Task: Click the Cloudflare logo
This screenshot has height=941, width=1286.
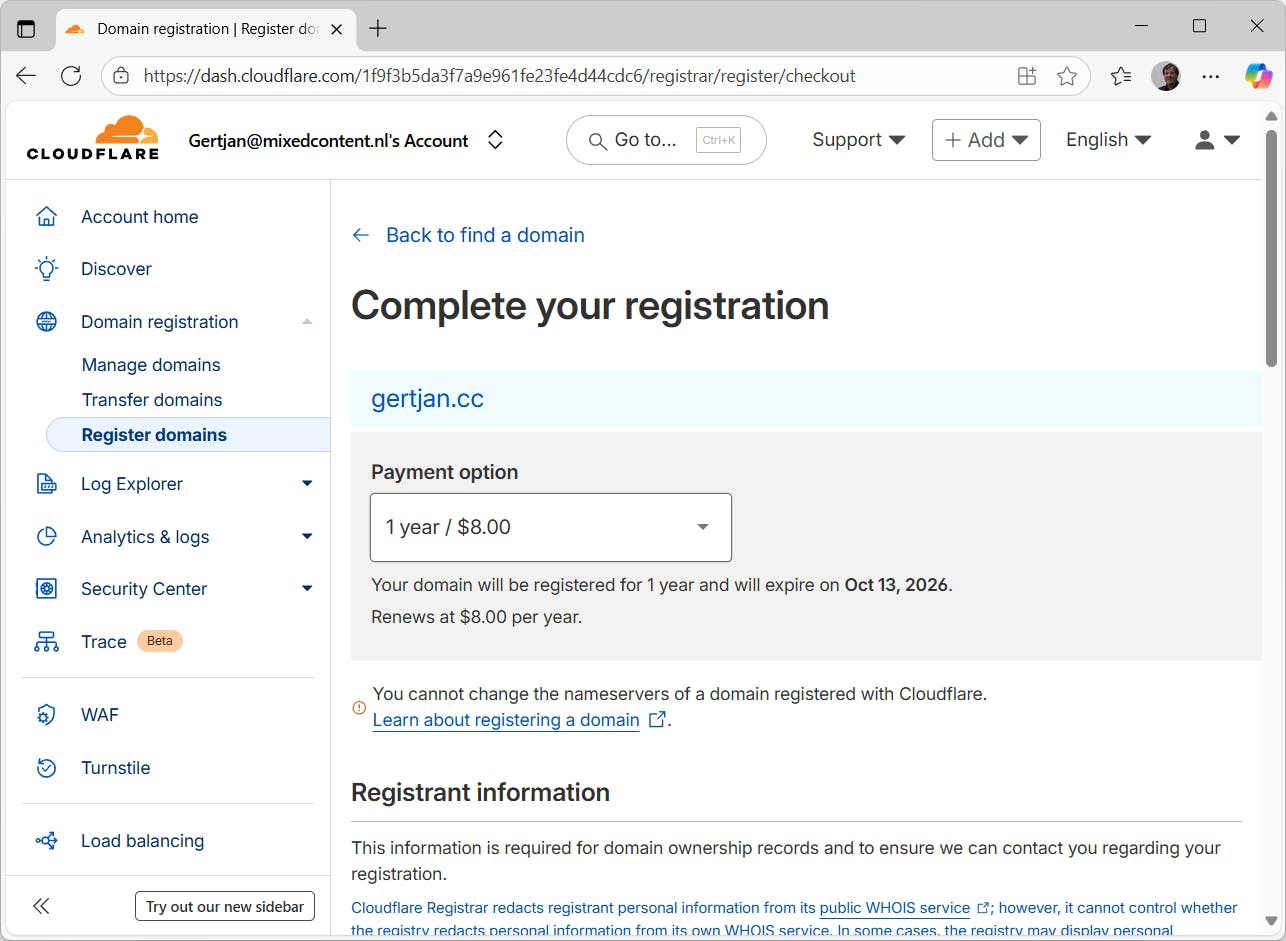Action: click(x=93, y=139)
